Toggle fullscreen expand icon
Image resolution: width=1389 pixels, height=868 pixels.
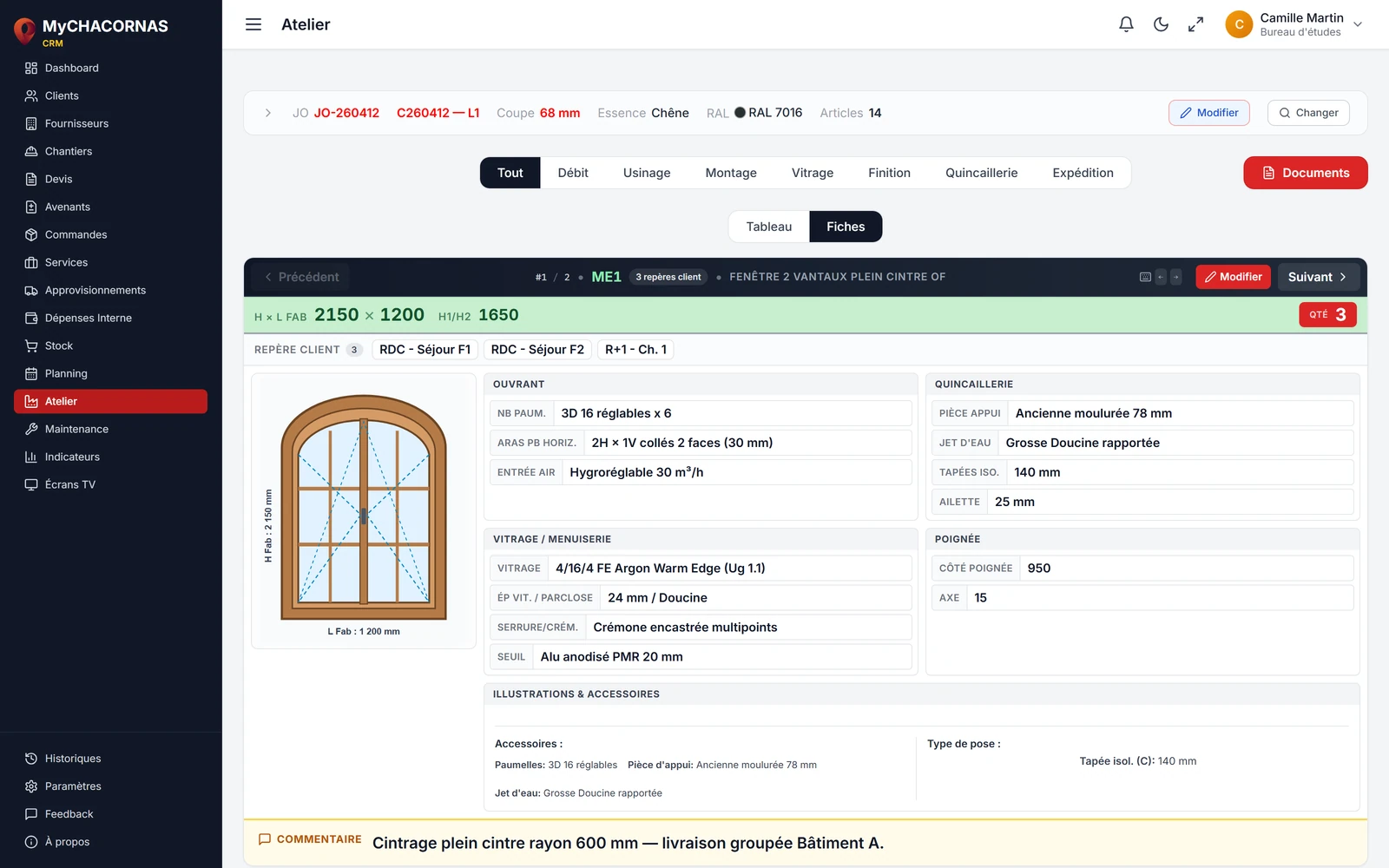pyautogui.click(x=1195, y=24)
